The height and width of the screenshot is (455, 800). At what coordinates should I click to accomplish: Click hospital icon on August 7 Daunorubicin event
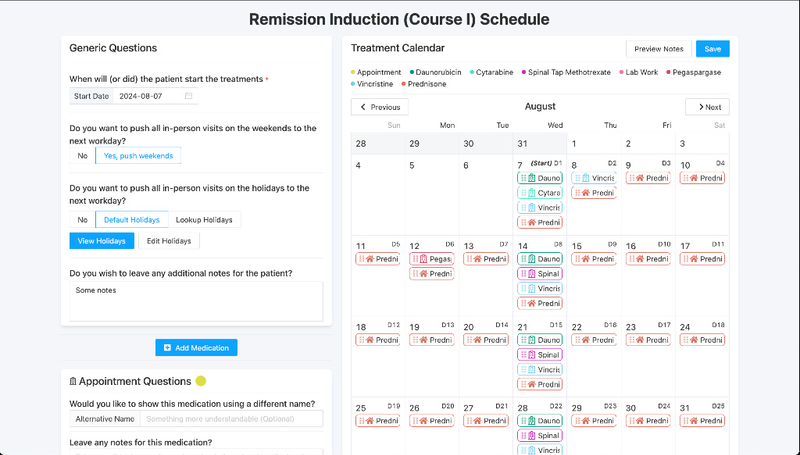(x=531, y=178)
